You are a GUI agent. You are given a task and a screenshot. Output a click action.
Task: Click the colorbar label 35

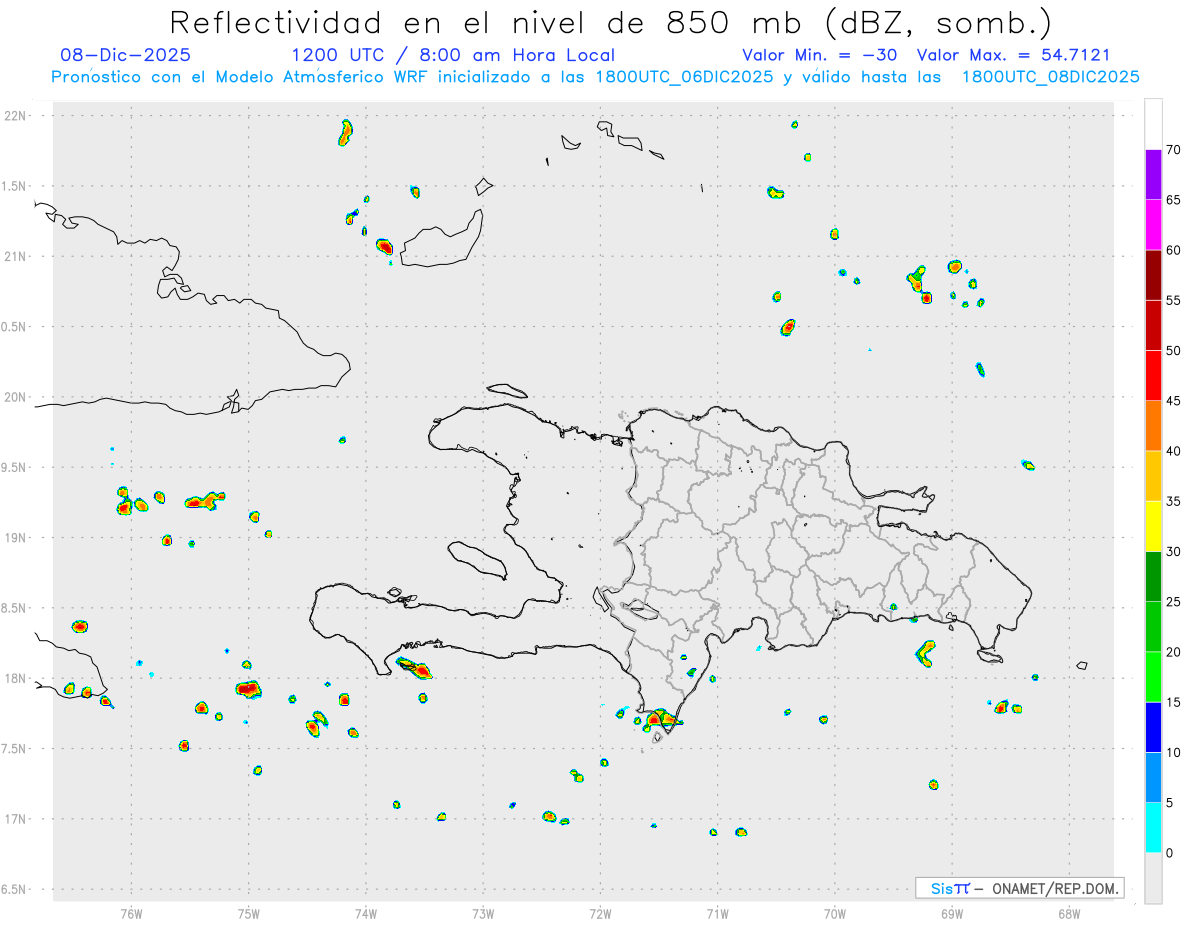click(x=1173, y=501)
